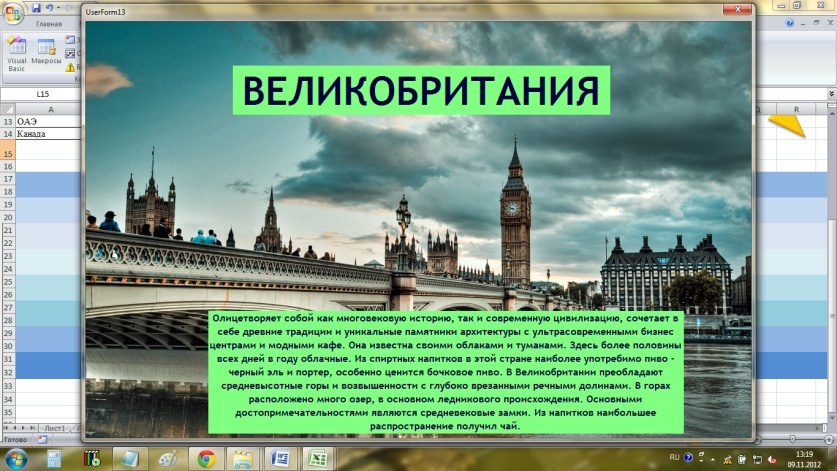Open the Лист1 sheet tab

click(54, 428)
